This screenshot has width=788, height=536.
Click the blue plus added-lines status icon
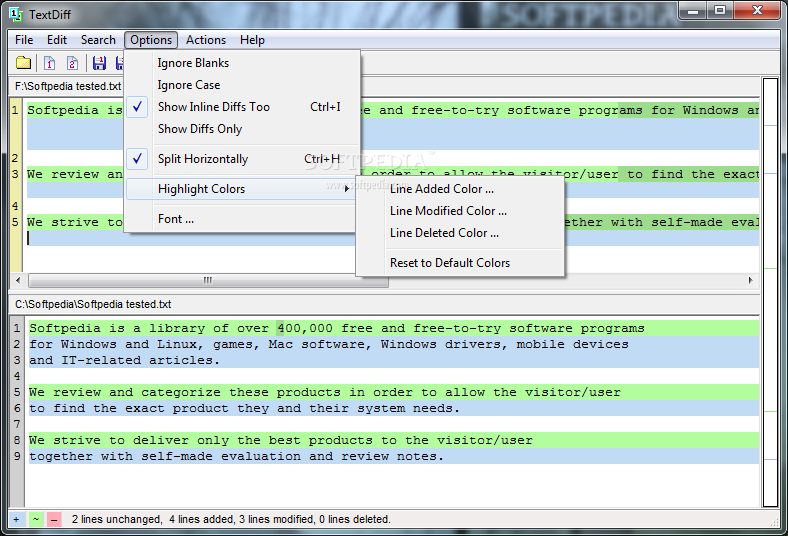[17, 519]
